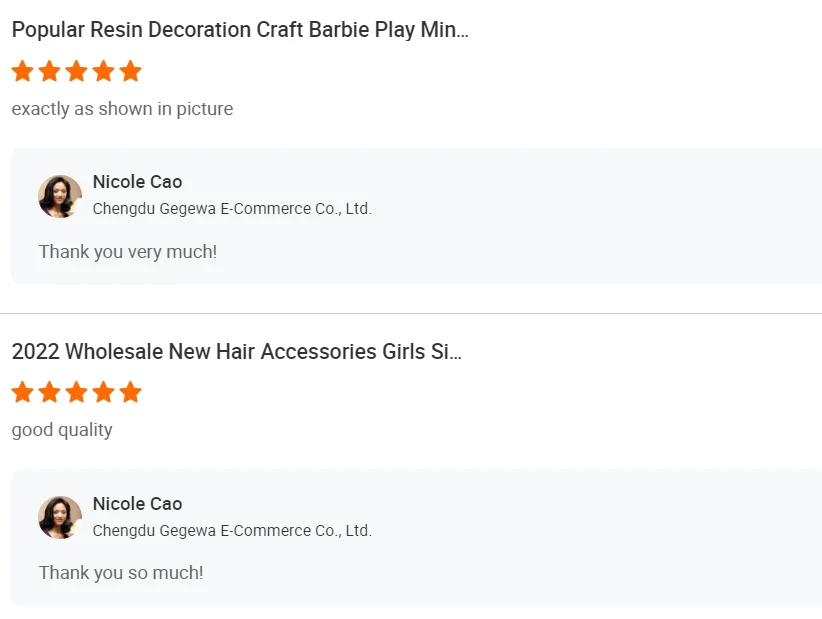Open the Nicole Cao name in the Hair Accessories reply
822x619 pixels.
coord(137,504)
